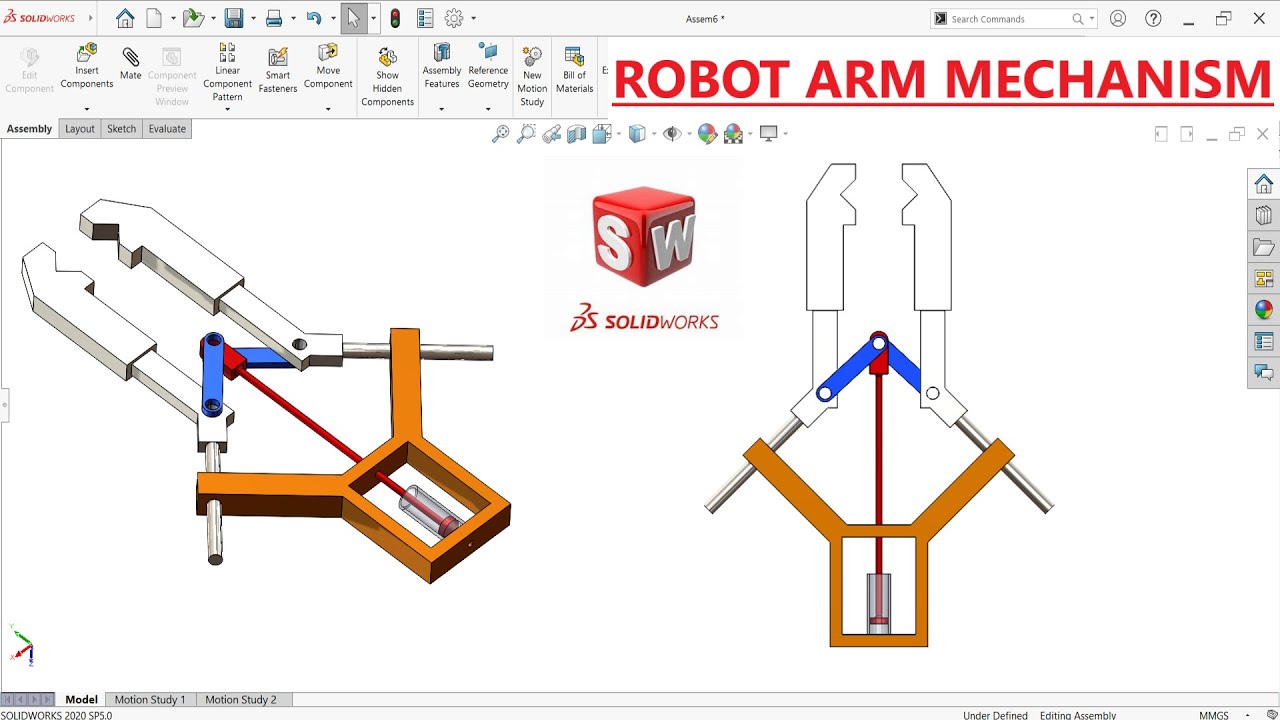The image size is (1280, 720).
Task: Open the Options gear icon
Action: (x=454, y=18)
